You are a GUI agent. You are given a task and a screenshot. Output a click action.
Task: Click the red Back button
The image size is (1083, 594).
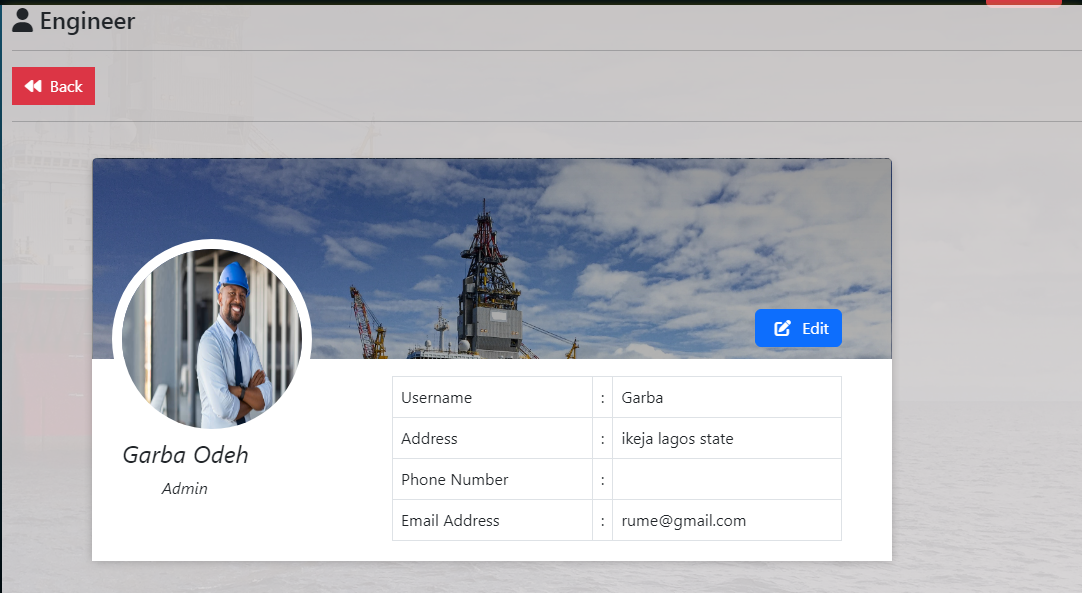(53, 86)
